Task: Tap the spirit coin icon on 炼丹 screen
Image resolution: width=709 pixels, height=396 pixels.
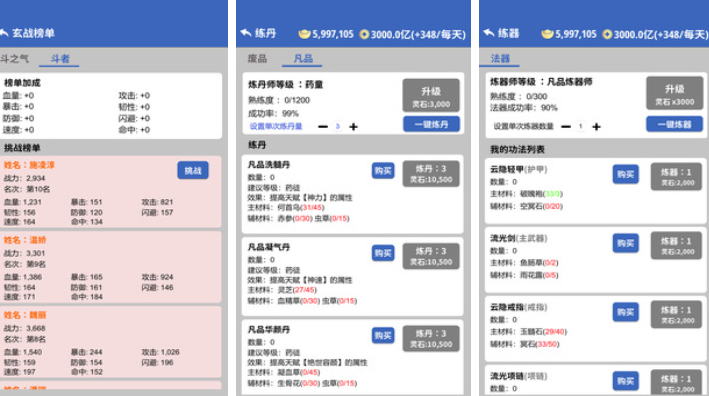Action: [364, 34]
